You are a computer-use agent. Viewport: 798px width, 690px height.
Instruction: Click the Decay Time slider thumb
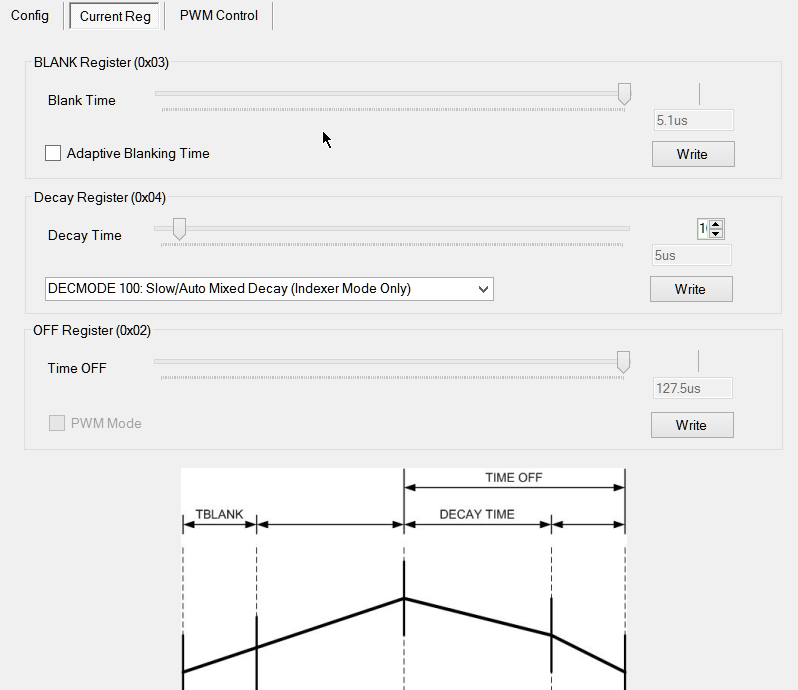click(179, 229)
